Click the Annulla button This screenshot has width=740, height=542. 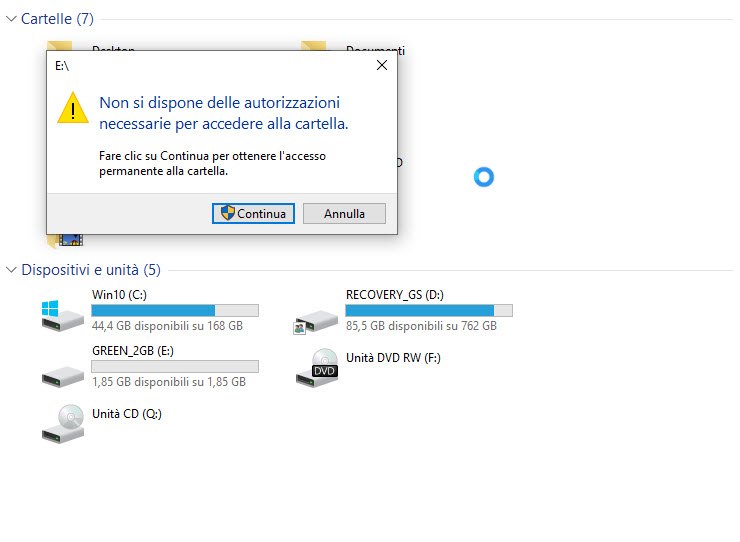coord(344,213)
